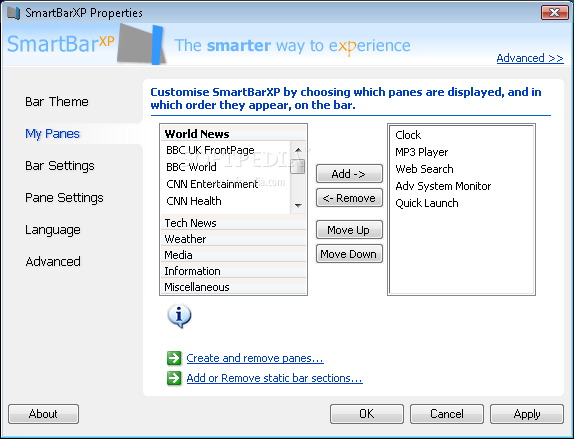Open the Bar Theme section

click(x=57, y=101)
